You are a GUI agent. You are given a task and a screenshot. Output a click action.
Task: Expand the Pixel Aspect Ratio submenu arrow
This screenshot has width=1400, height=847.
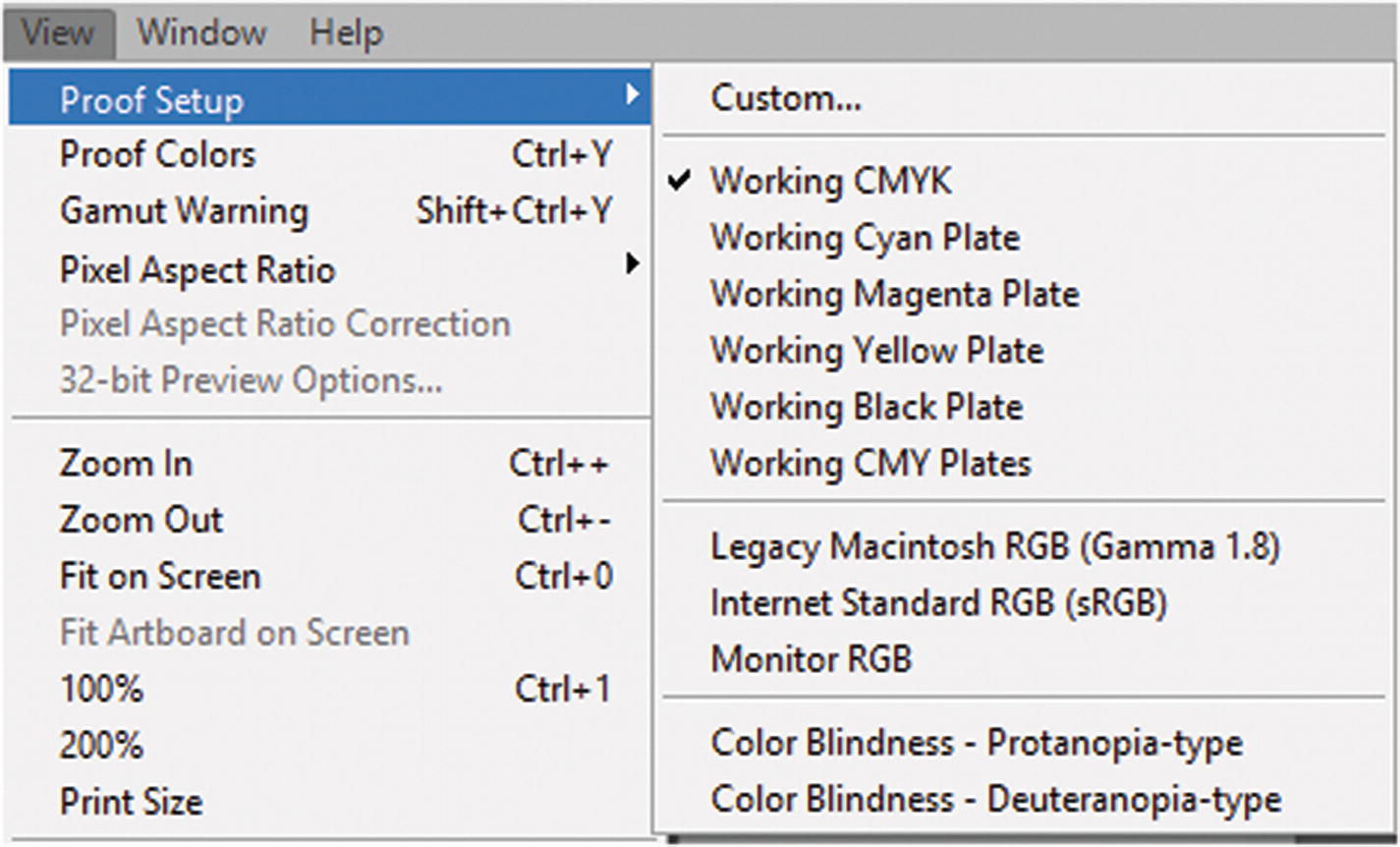(x=633, y=265)
